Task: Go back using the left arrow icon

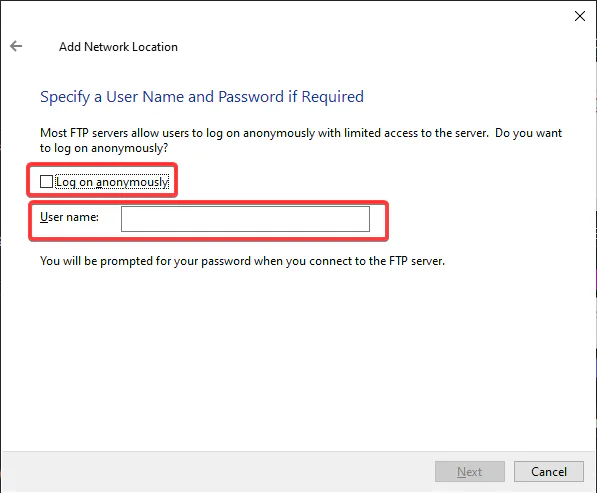Action: 16,46
